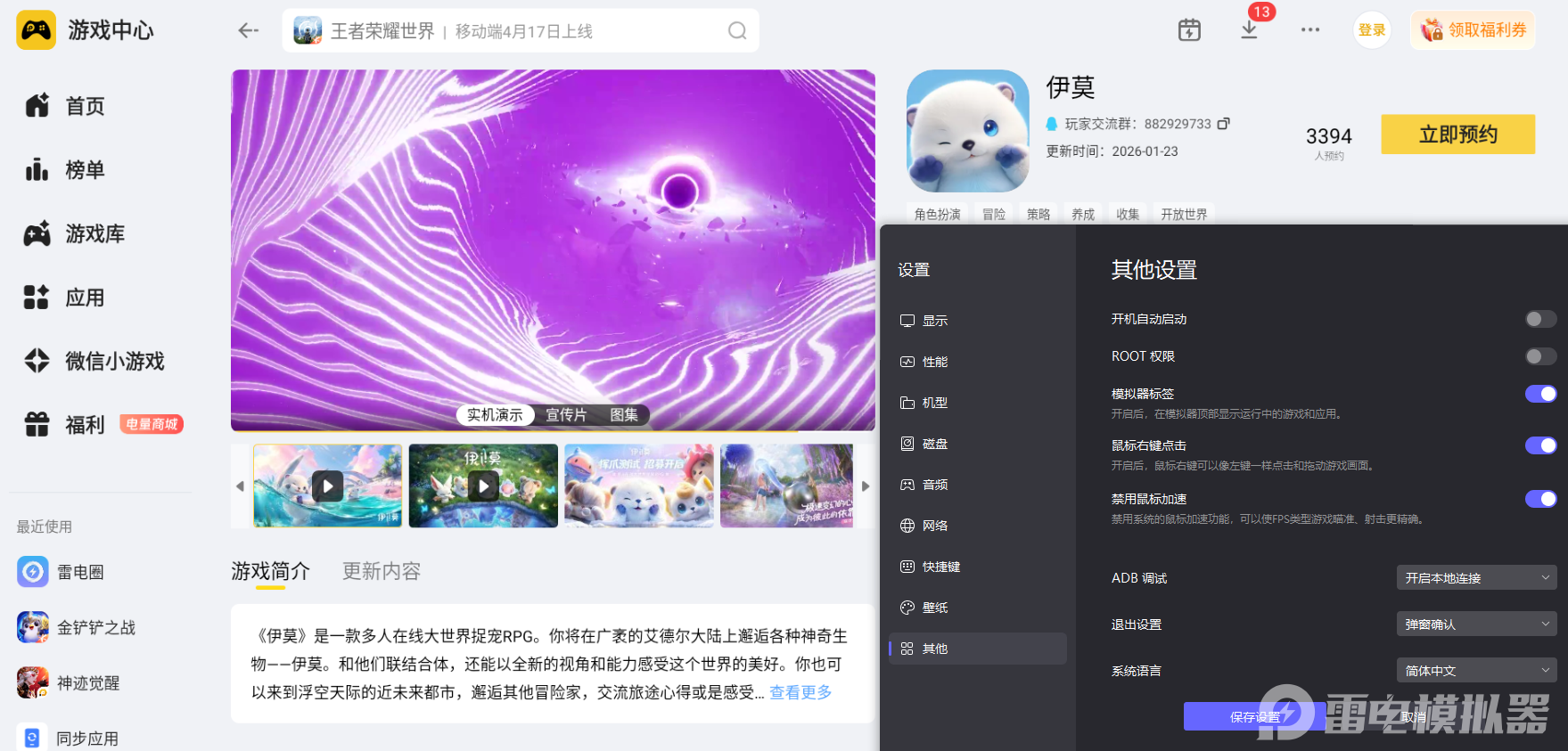Click 取消 button in settings
Viewport: 1568px width, 751px height.
click(x=1414, y=716)
